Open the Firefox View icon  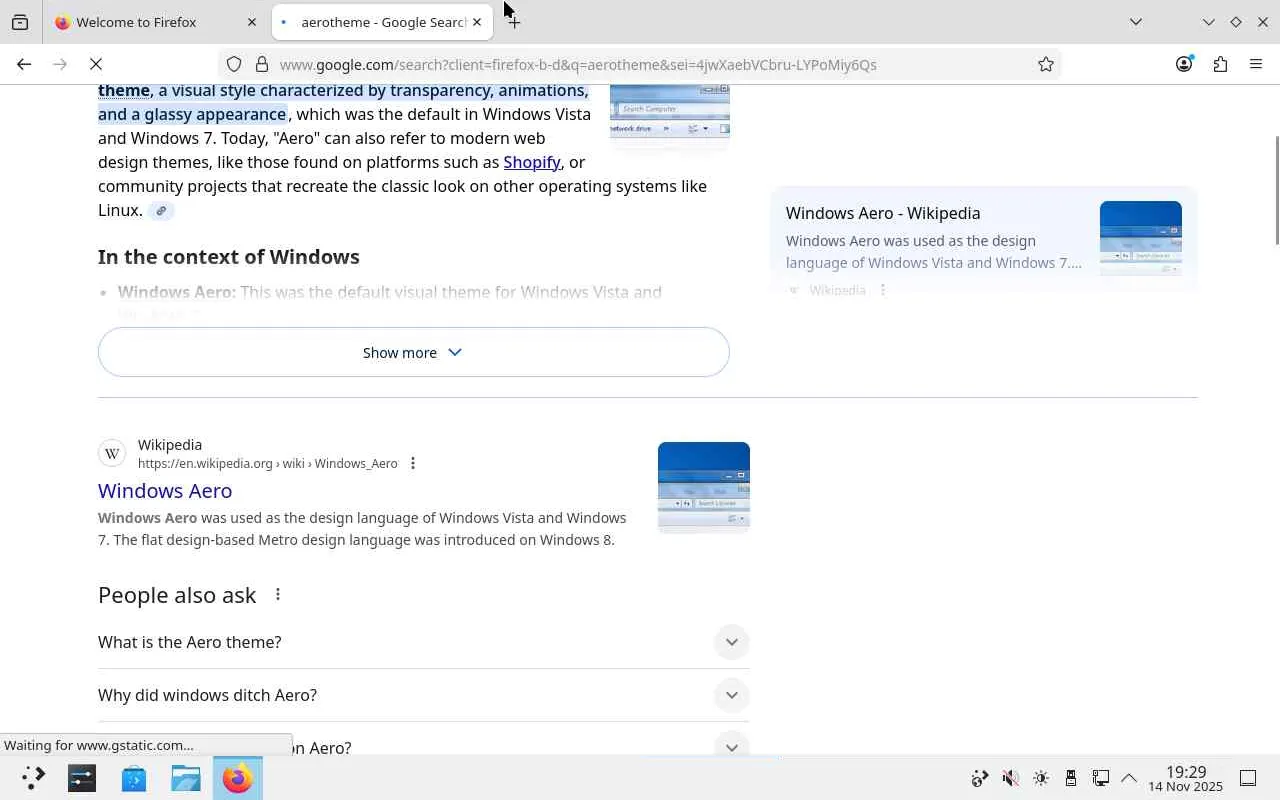[x=20, y=22]
